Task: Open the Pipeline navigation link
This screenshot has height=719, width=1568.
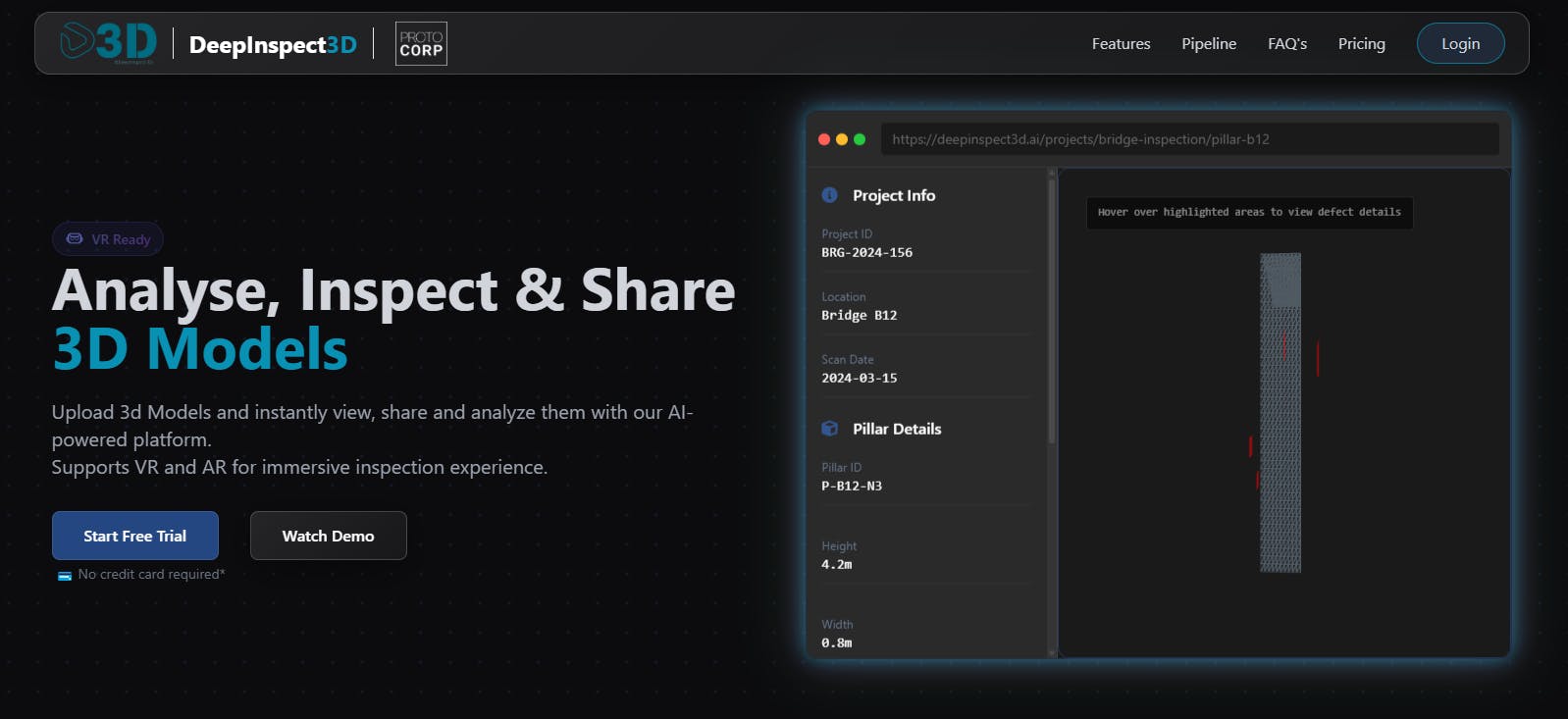Action: pyautogui.click(x=1209, y=44)
